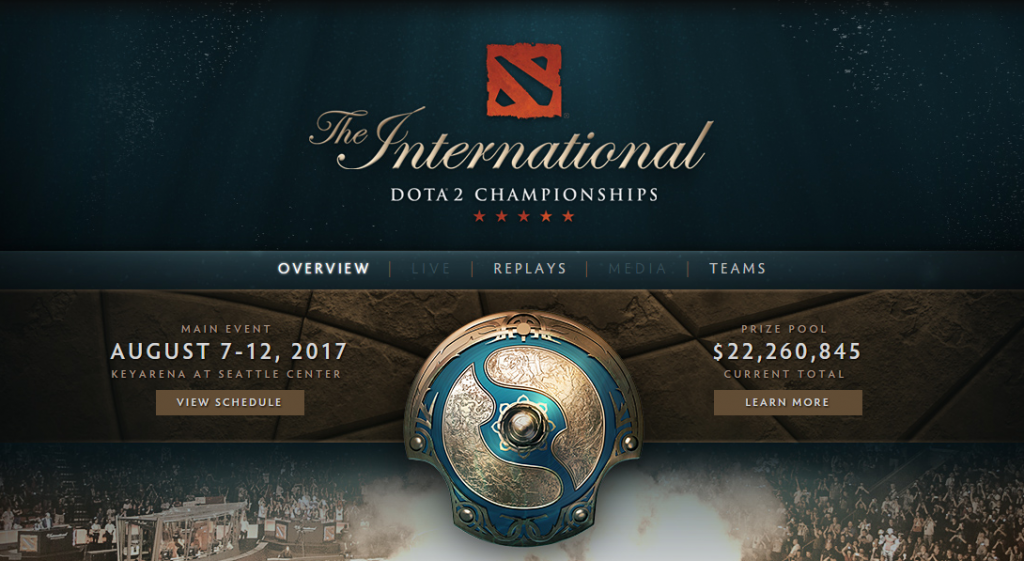Open the Overview tab
Image resolution: width=1024 pixels, height=561 pixels.
(x=324, y=268)
